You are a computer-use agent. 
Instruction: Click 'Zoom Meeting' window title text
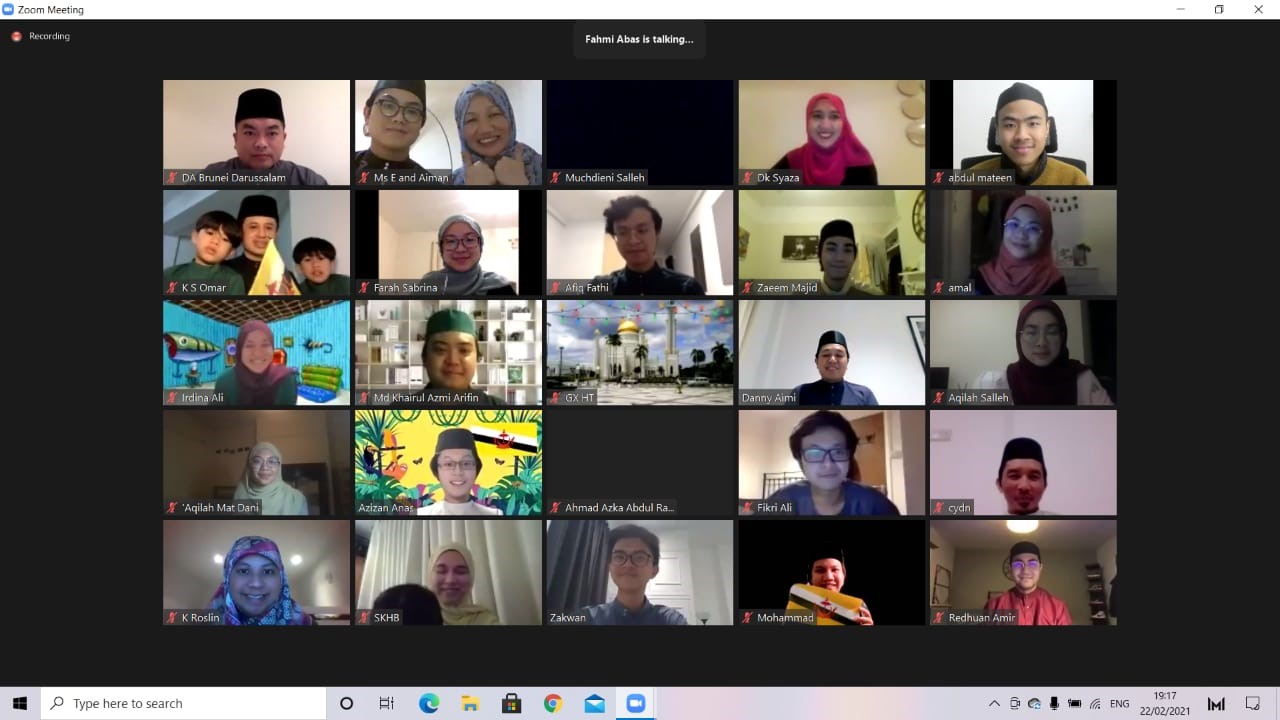tap(51, 10)
